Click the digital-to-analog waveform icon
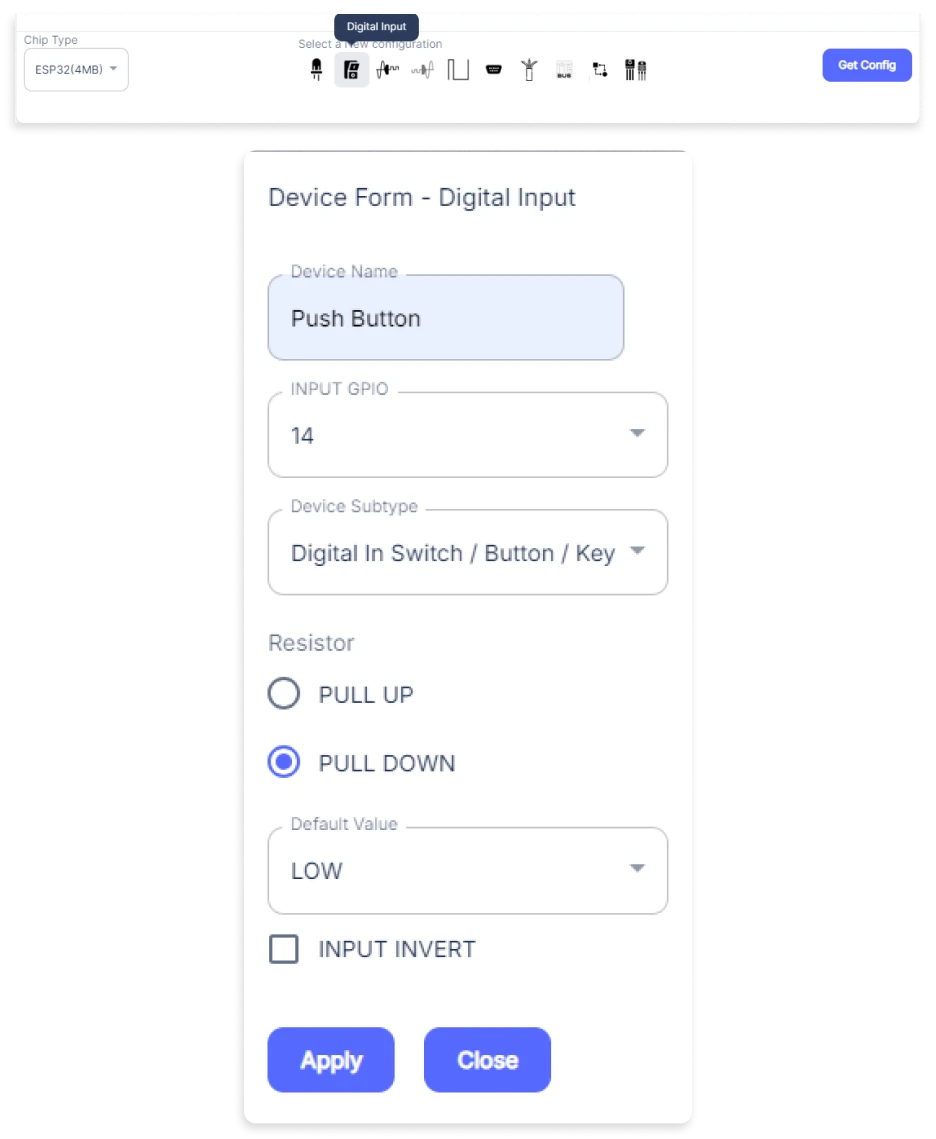This screenshot has width=936, height=1139. pos(423,70)
